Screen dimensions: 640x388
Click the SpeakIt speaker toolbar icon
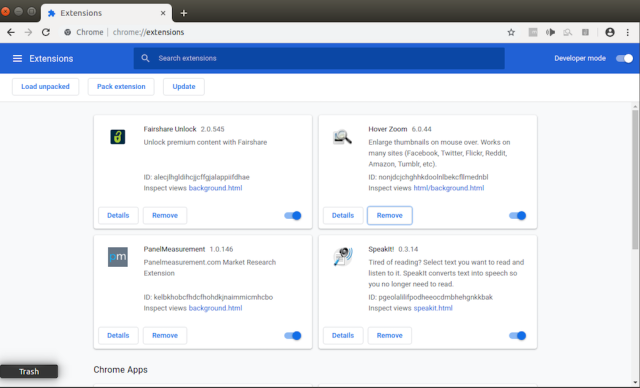[550, 32]
